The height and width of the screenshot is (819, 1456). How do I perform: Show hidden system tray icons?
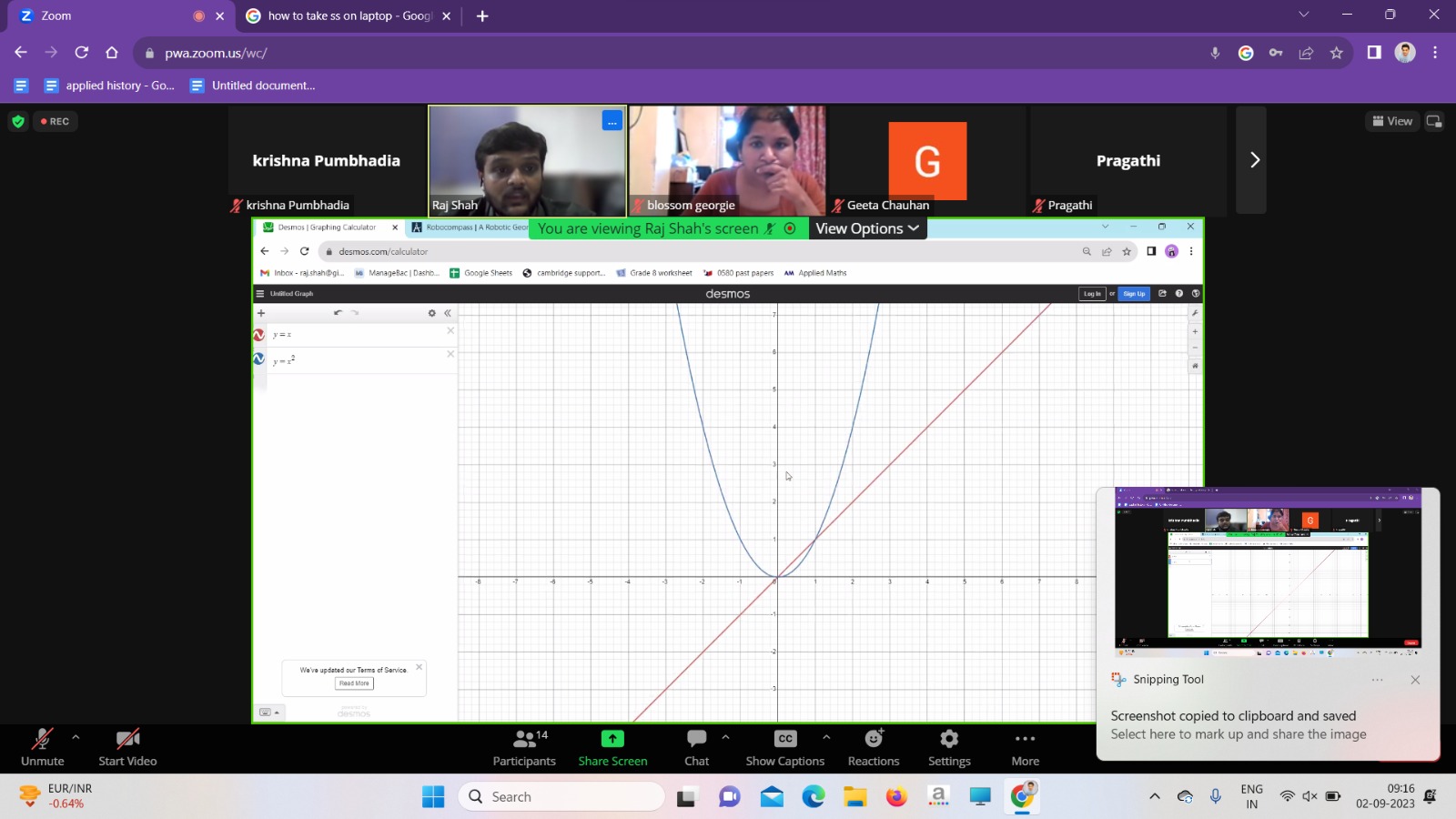click(1155, 797)
